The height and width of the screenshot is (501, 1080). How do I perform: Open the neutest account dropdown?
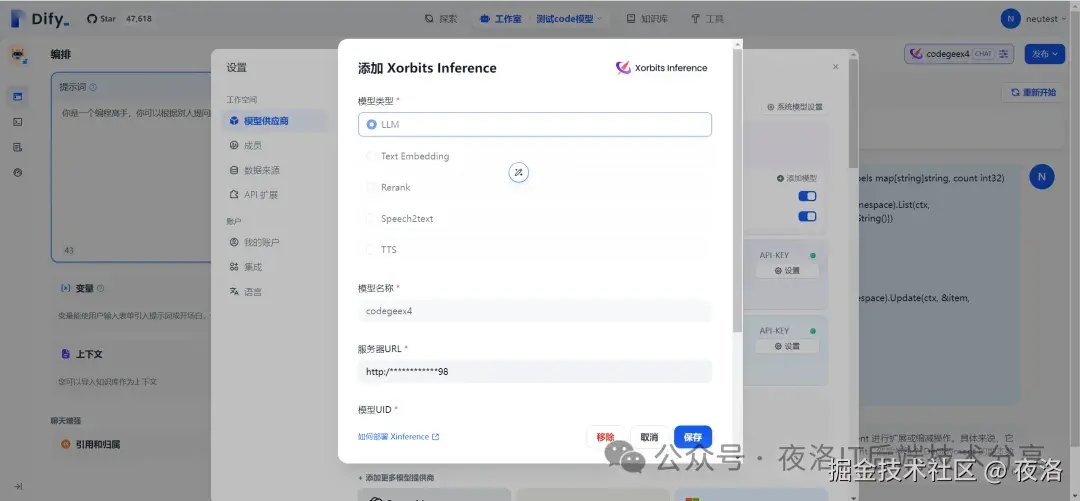[x=1035, y=19]
